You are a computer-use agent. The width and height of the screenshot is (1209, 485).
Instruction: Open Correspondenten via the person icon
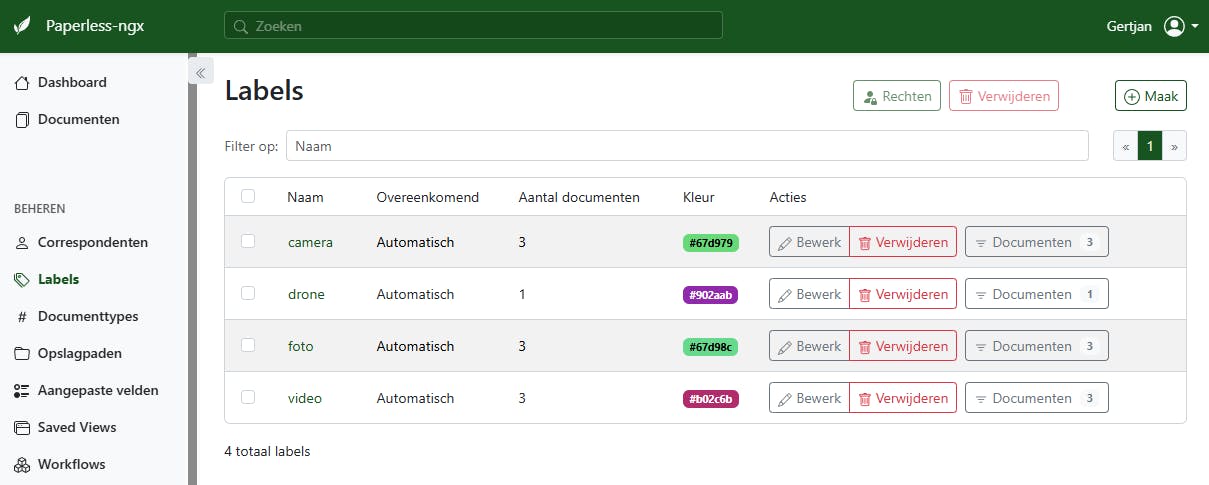click(22, 243)
